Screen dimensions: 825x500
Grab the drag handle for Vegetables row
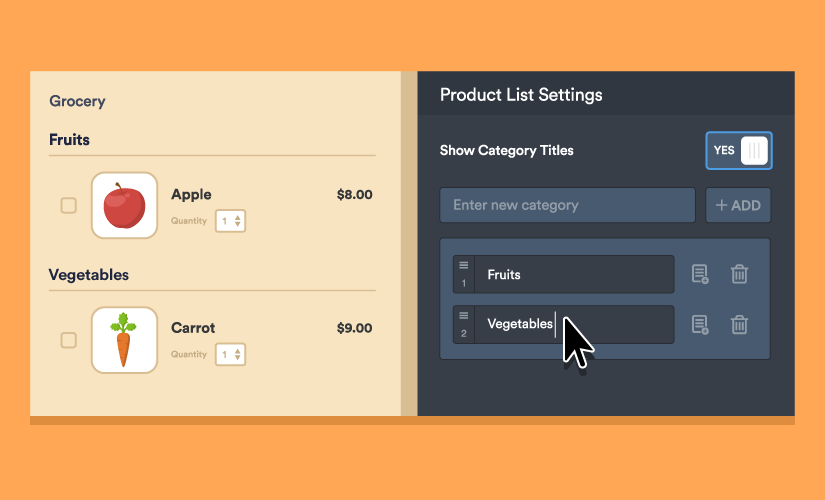(x=463, y=324)
